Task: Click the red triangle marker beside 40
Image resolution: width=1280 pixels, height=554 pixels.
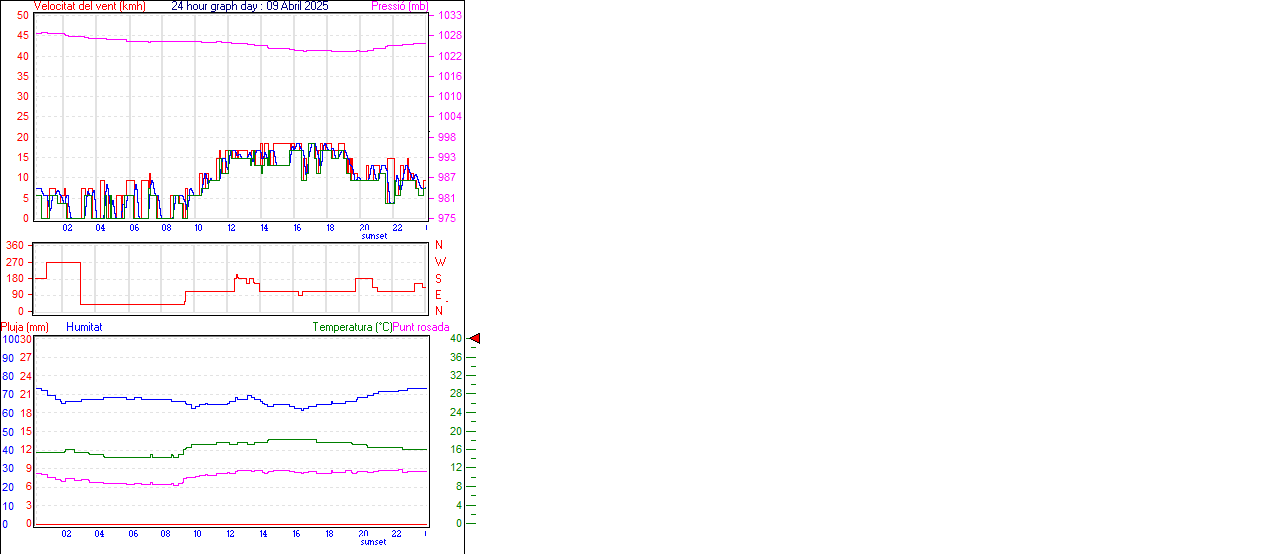Action: pyautogui.click(x=475, y=339)
